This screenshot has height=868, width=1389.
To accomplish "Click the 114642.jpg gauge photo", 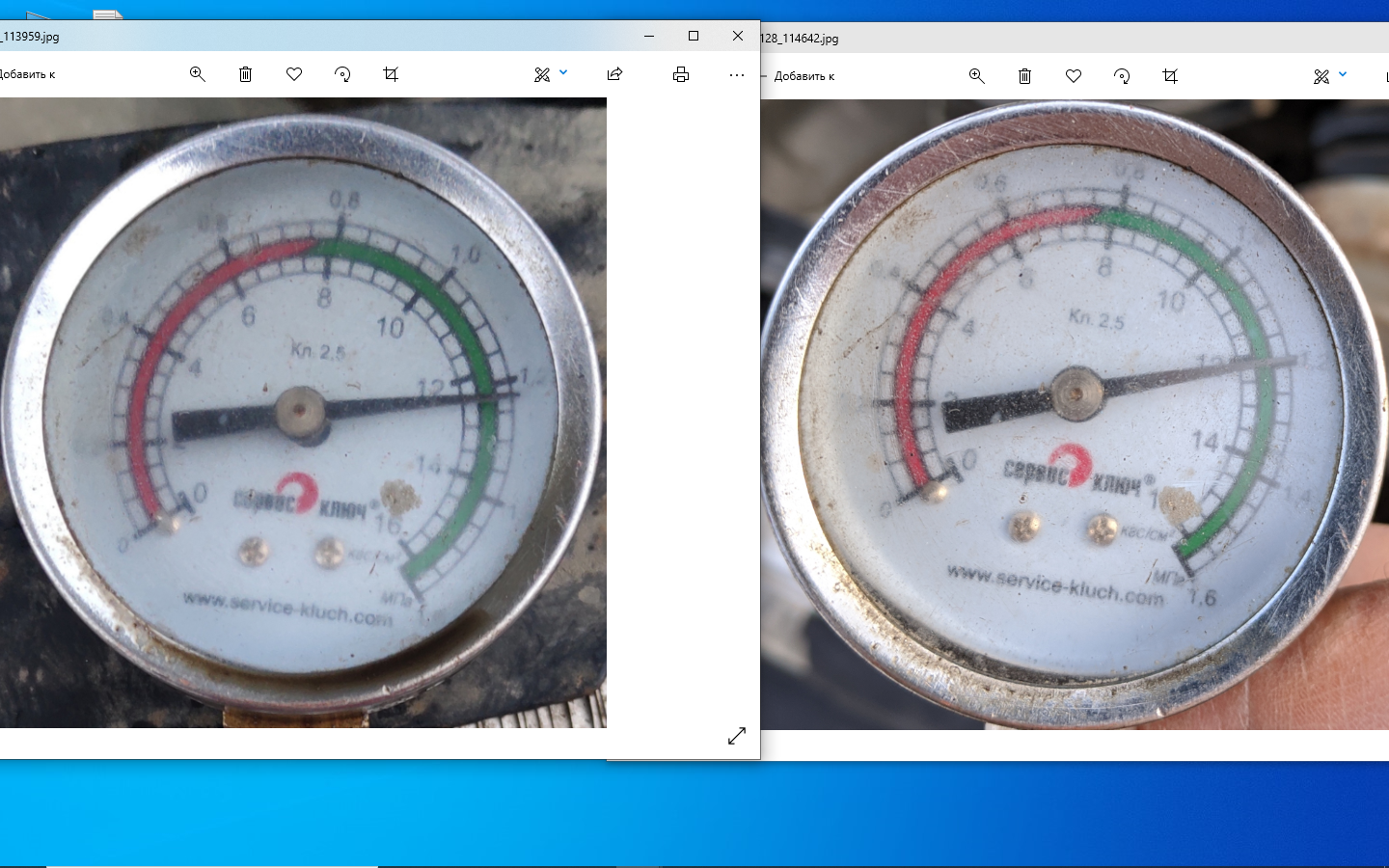I will (x=1075, y=415).
